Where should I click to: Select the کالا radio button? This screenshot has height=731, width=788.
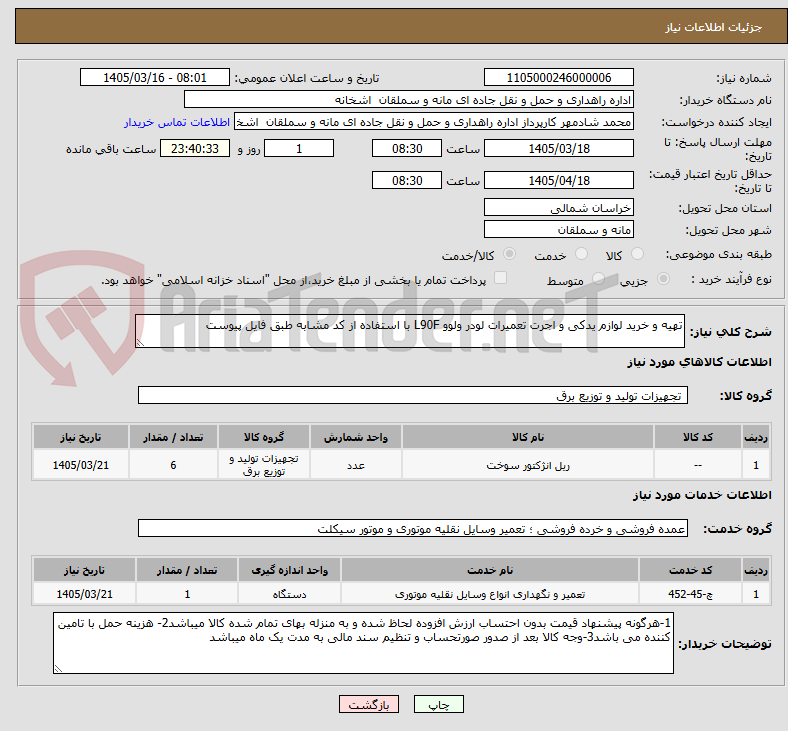click(x=637, y=254)
